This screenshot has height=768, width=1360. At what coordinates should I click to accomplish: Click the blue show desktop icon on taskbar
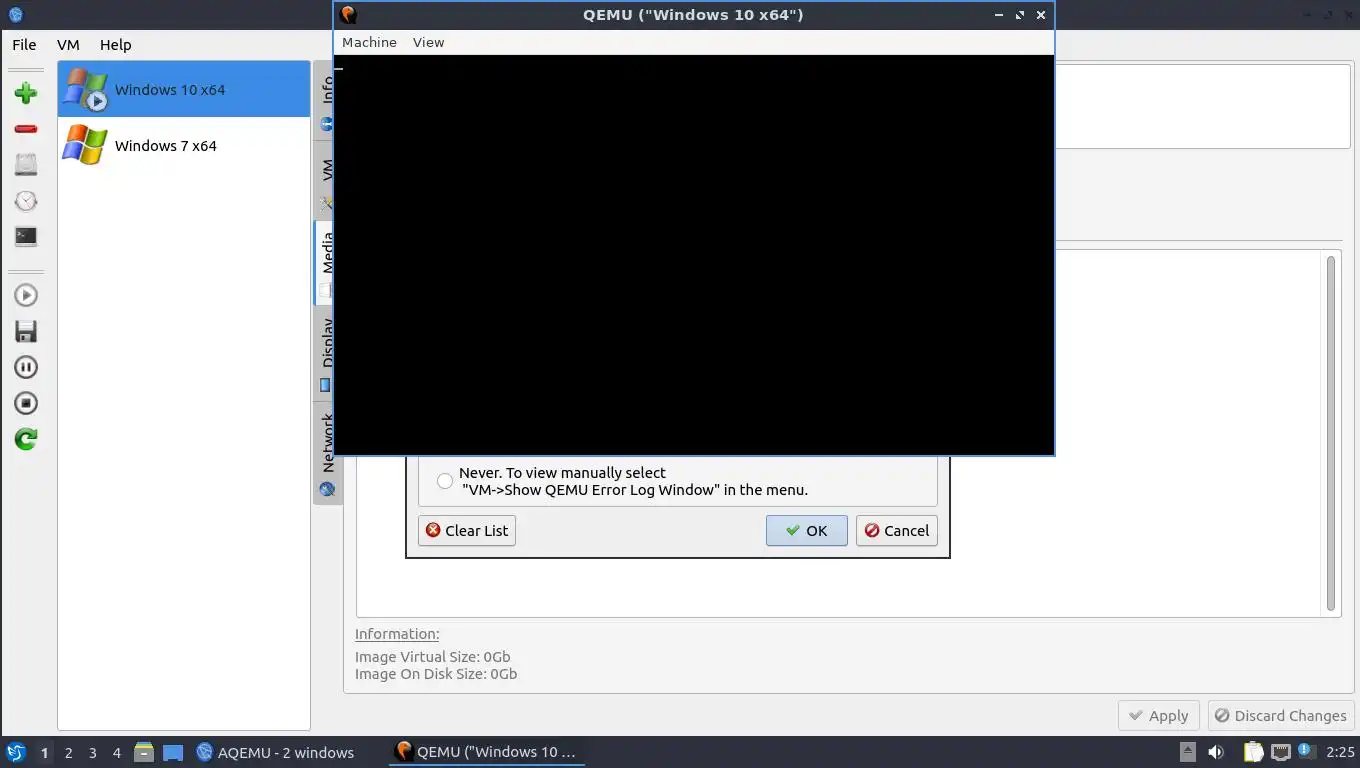[x=173, y=752]
